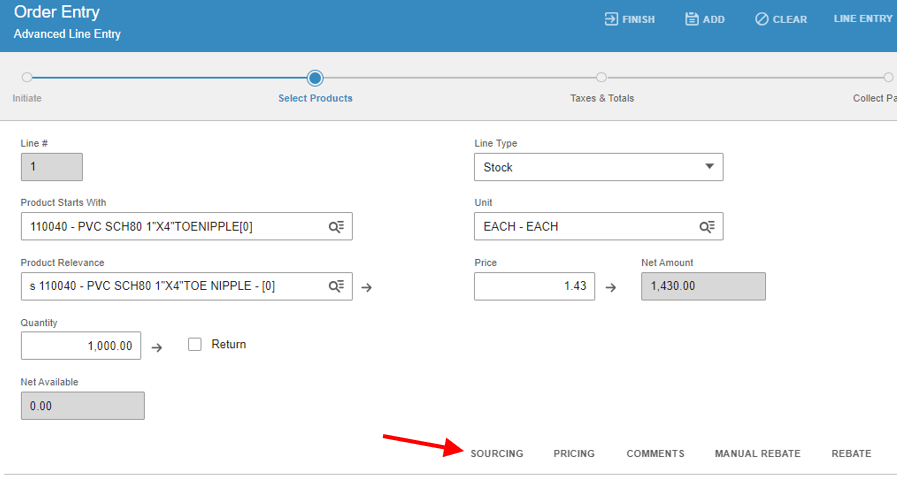Click the Net Amount field
The height and width of the screenshot is (481, 898).
point(703,286)
